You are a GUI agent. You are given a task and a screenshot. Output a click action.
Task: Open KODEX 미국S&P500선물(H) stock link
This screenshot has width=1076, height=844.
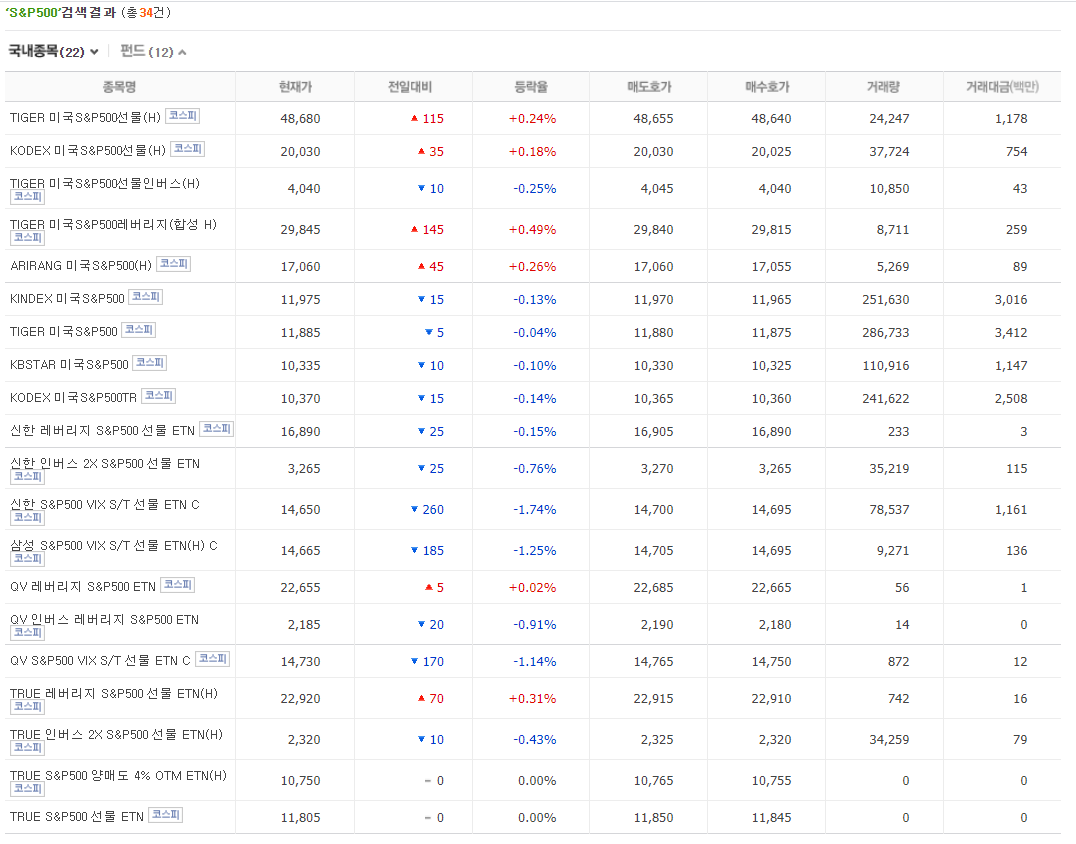pos(88,150)
